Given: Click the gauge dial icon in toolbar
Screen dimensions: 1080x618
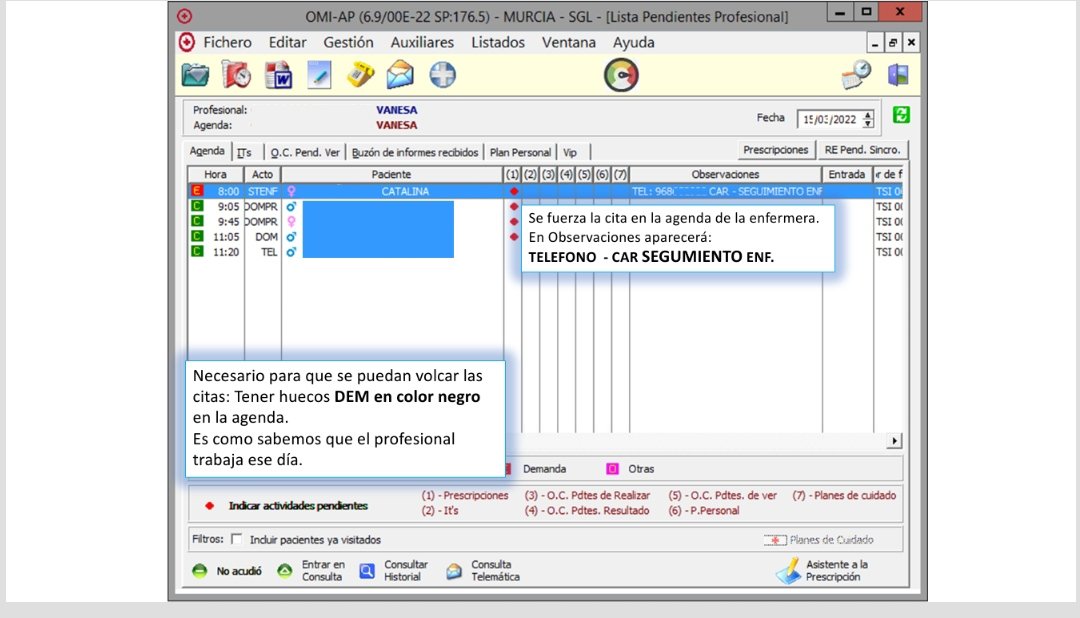Looking at the screenshot, I should (621, 75).
